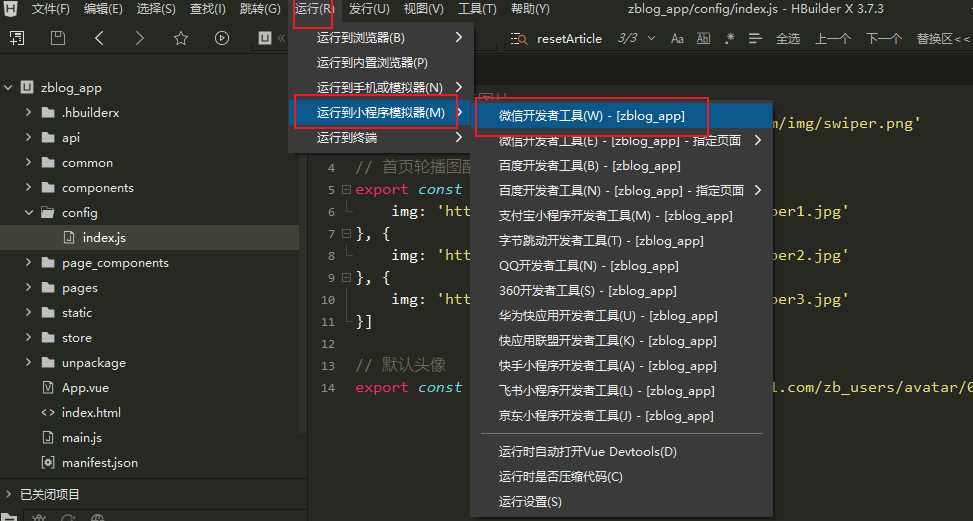Viewport: 973px width, 521px height.
Task: Open the 发行(U) menu
Action: (x=368, y=9)
